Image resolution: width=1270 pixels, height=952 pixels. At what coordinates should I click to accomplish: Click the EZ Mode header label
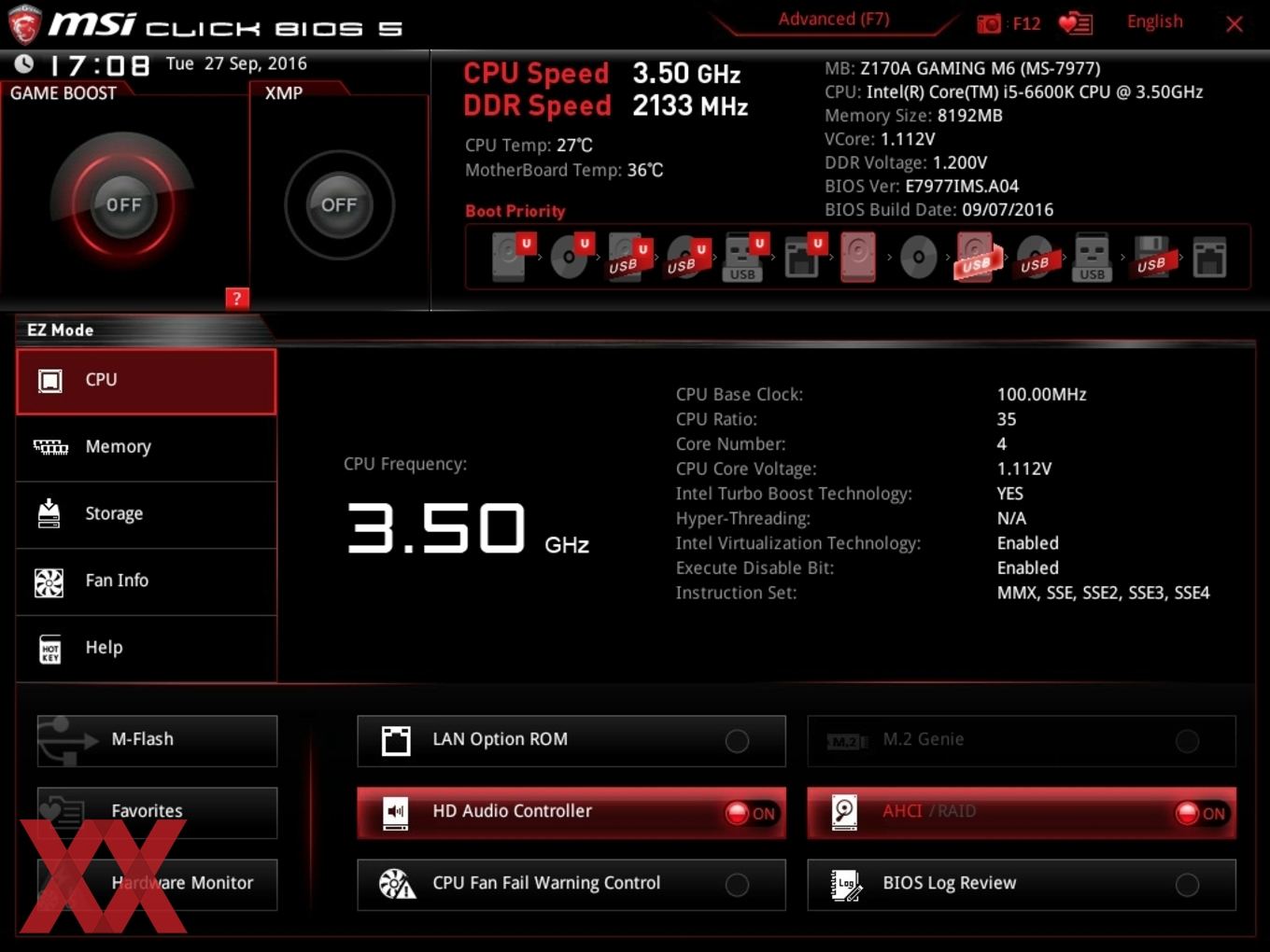point(61,329)
